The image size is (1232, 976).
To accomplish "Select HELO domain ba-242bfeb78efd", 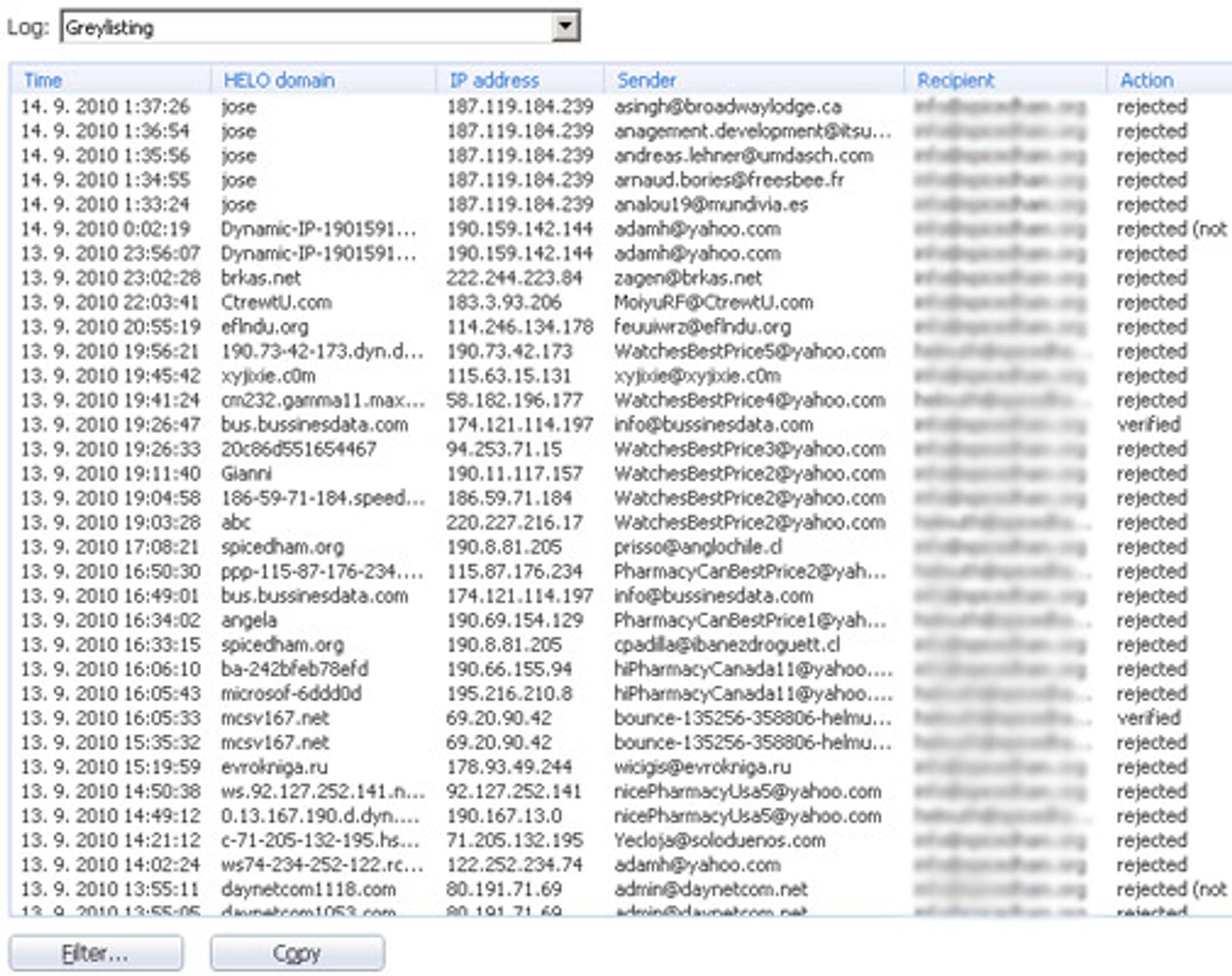I will [x=295, y=669].
